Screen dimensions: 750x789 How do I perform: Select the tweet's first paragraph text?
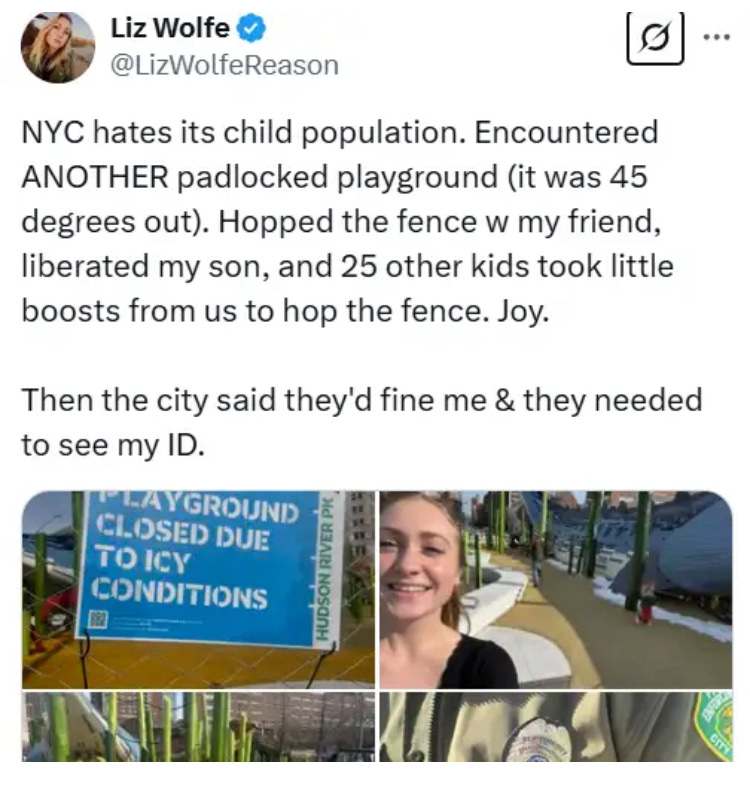pyautogui.click(x=348, y=221)
